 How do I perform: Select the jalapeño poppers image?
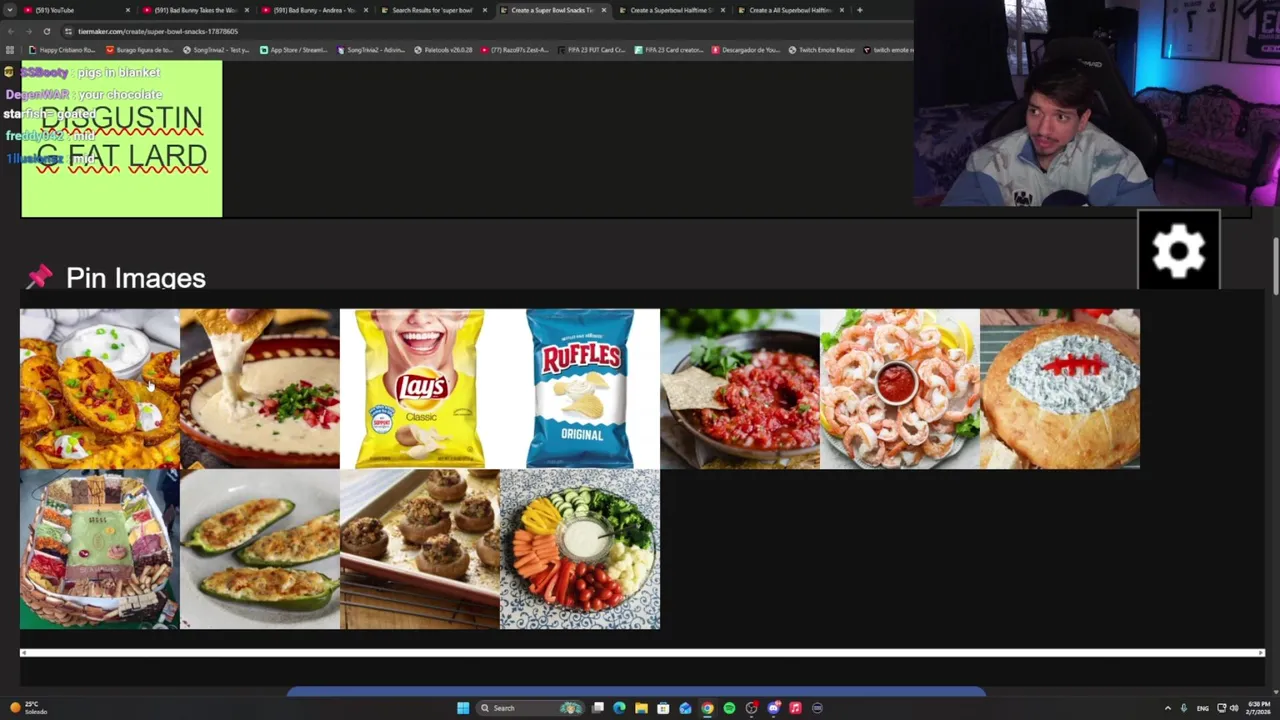(x=260, y=549)
